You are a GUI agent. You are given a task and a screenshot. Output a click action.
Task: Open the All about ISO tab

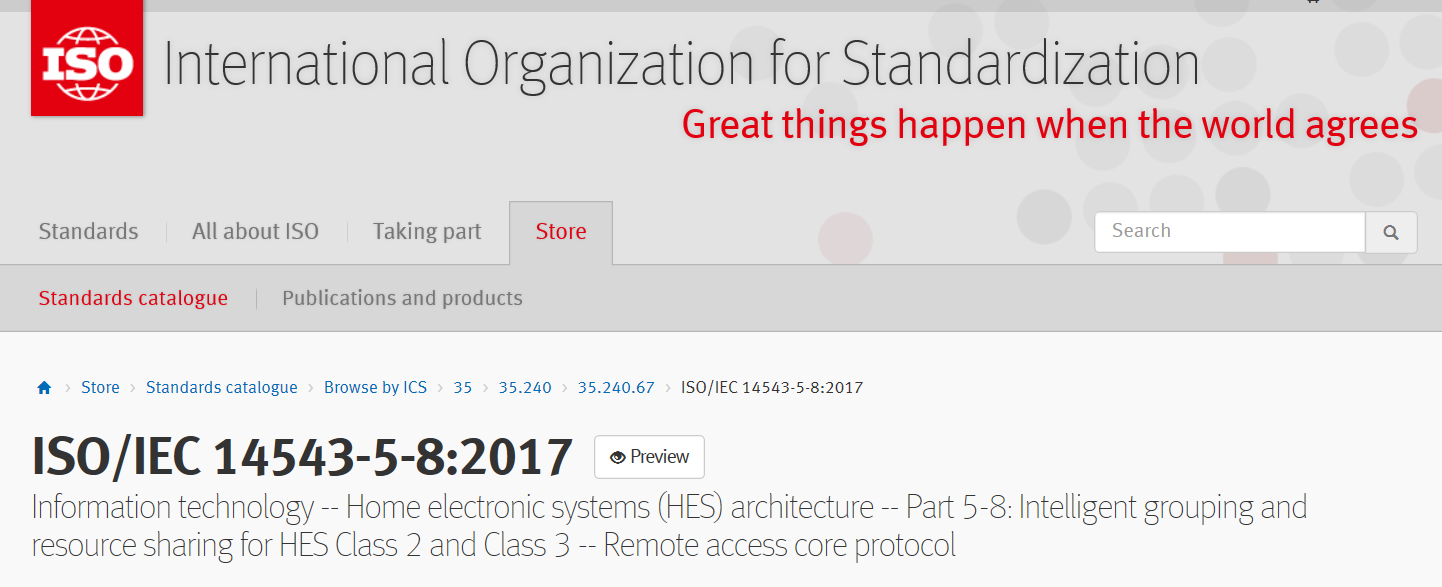tap(255, 231)
